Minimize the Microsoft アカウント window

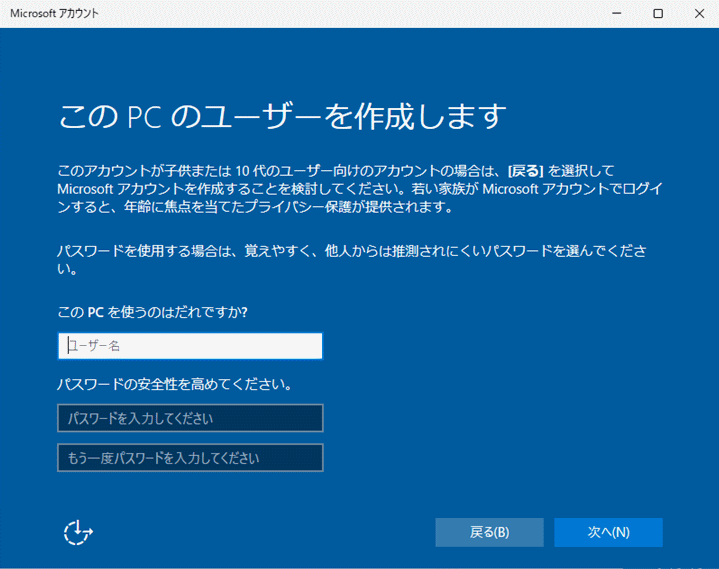[617, 13]
